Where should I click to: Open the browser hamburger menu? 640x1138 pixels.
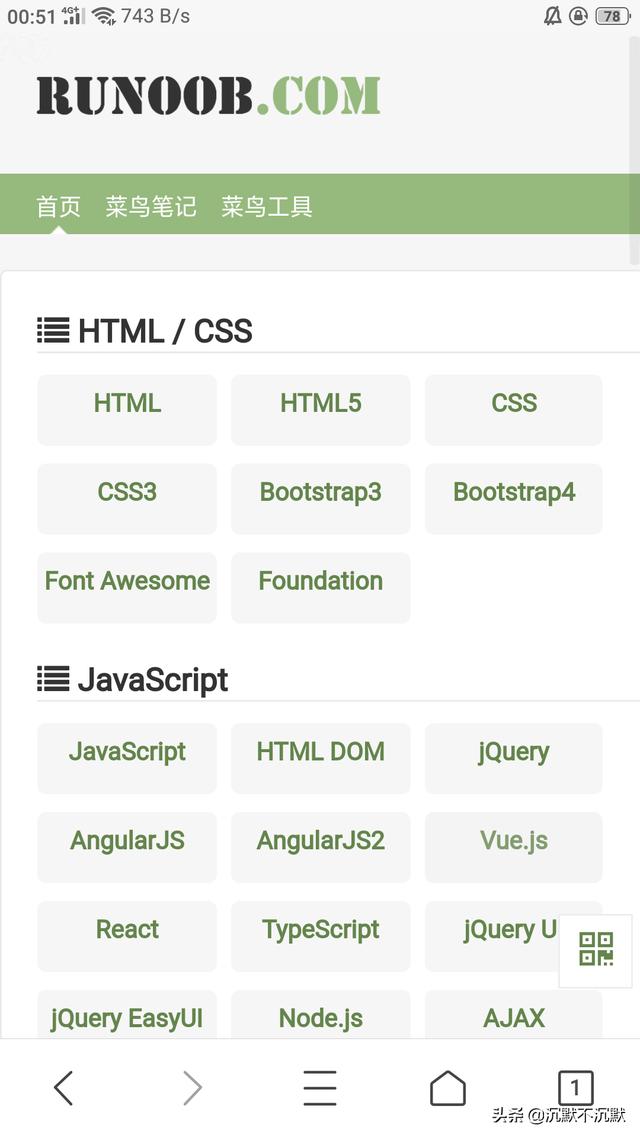pos(320,1088)
